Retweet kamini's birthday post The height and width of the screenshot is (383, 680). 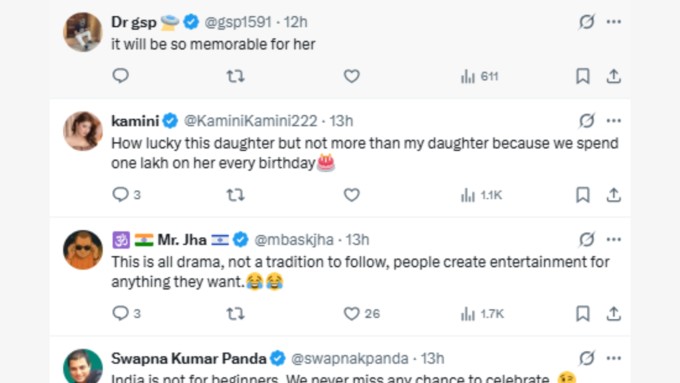(x=235, y=195)
